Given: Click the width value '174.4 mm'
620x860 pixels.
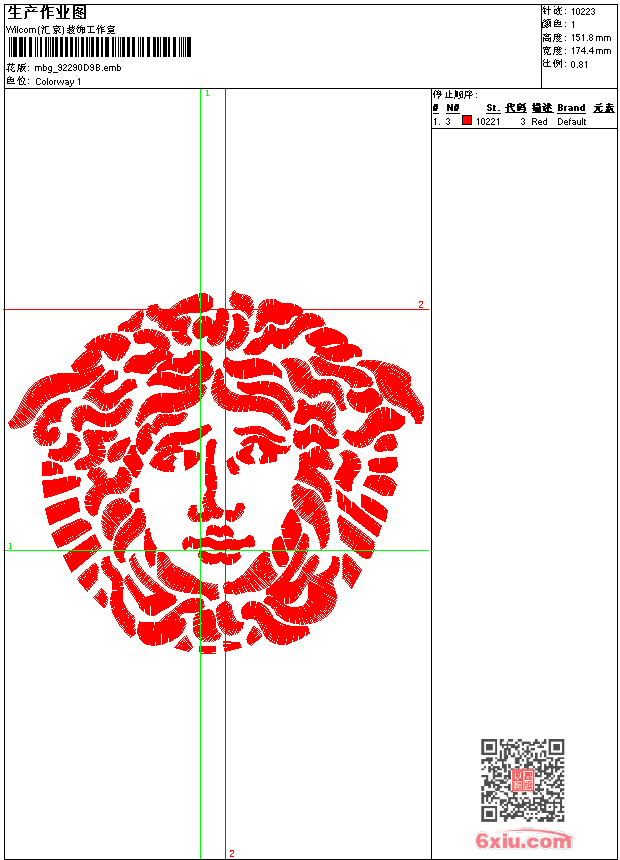Looking at the screenshot, I should [591, 51].
